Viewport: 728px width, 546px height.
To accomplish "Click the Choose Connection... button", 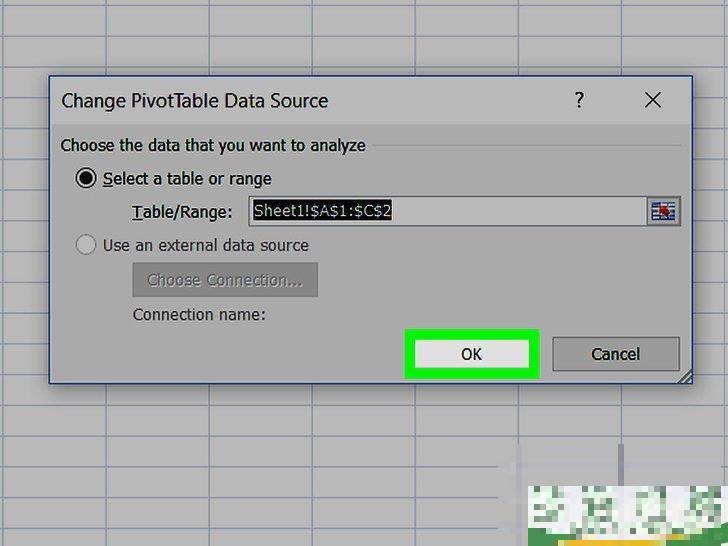I will 225,280.
